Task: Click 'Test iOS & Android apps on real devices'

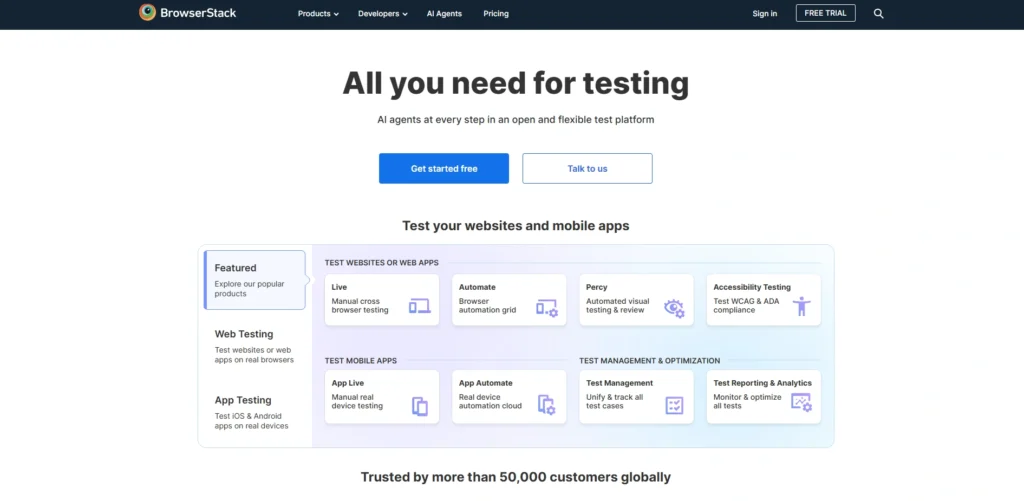Action: [251, 421]
